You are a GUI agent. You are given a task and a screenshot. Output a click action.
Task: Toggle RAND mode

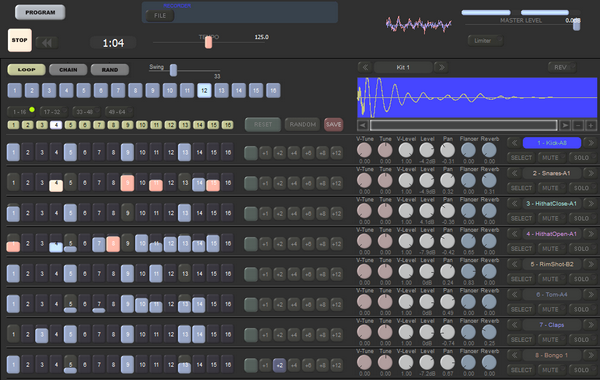click(110, 70)
